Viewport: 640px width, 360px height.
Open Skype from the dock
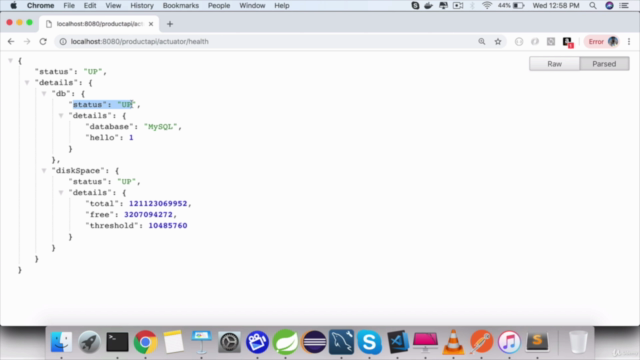(369, 342)
